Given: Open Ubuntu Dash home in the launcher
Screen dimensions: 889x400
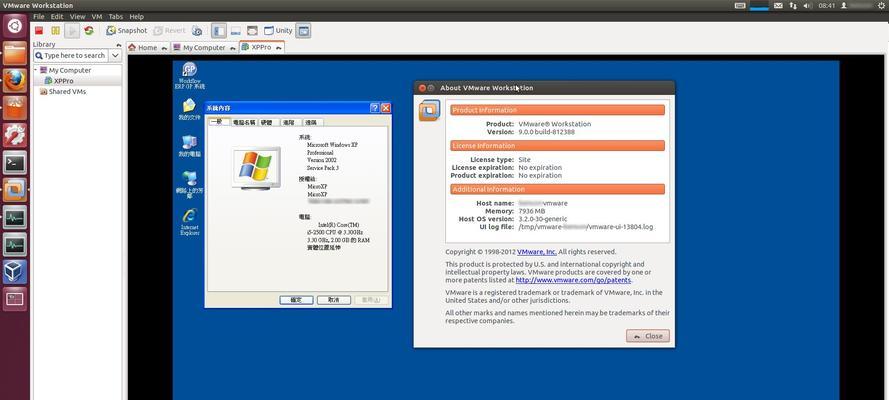Looking at the screenshot, I should point(15,25).
